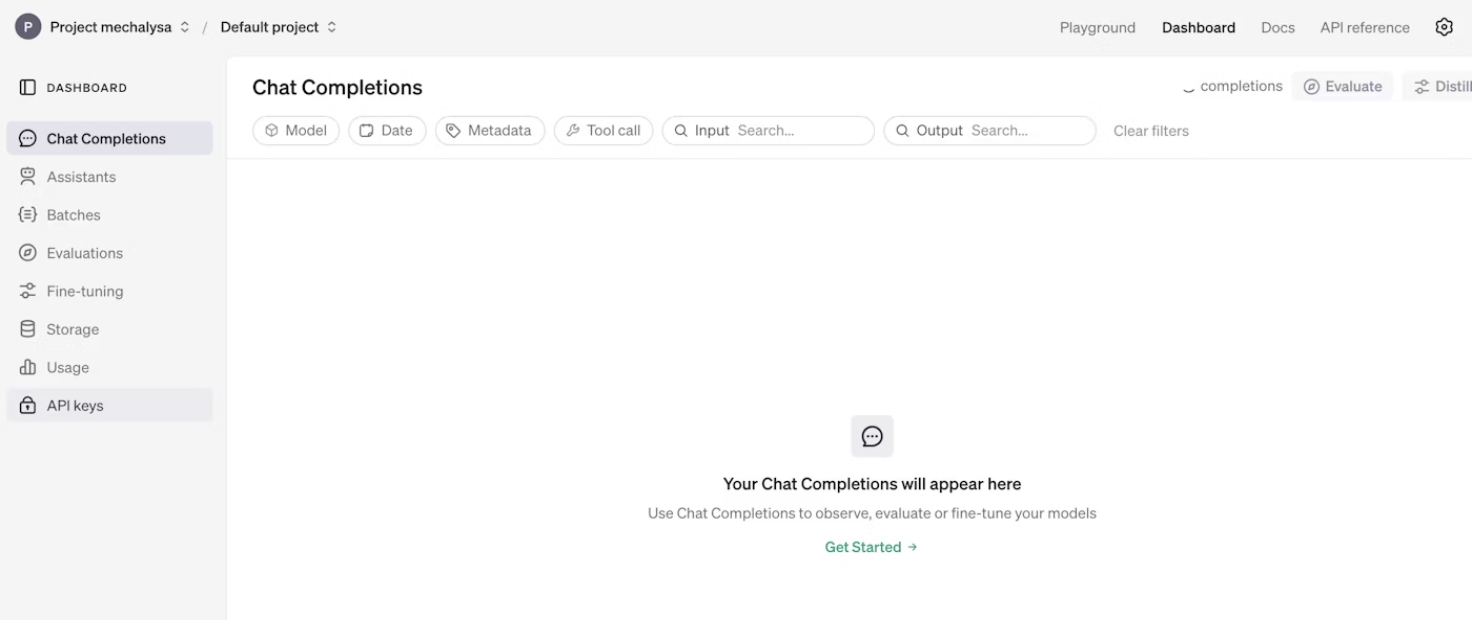
Task: Open the Model filter
Action: tap(296, 131)
